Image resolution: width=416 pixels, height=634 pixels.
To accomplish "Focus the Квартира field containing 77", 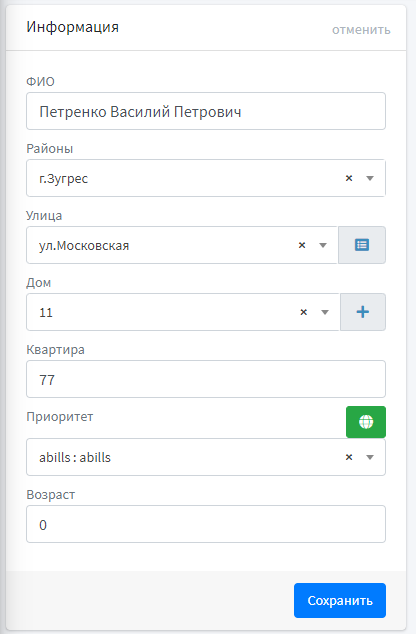I will point(206,379).
